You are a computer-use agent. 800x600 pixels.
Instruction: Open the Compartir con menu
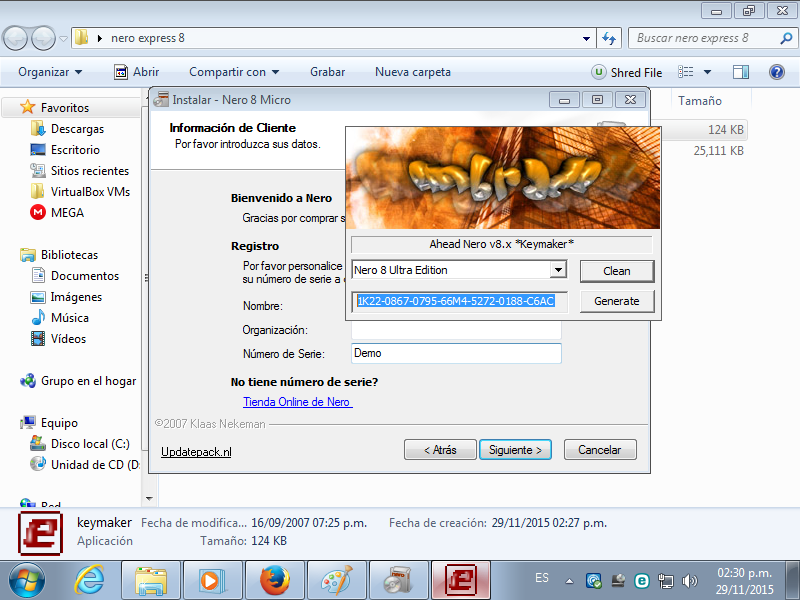(x=234, y=72)
